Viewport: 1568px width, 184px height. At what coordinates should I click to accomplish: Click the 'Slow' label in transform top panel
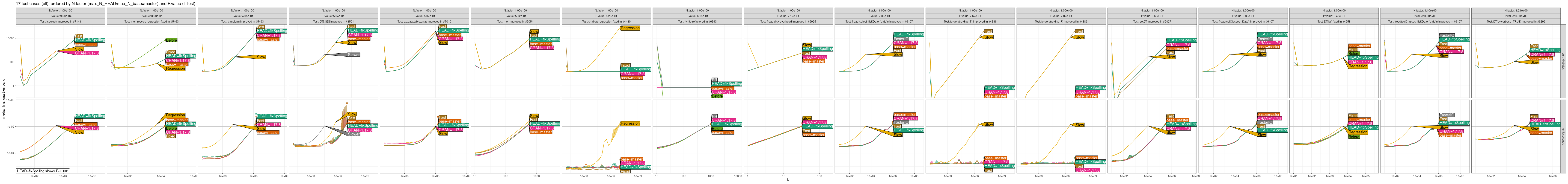point(261,57)
